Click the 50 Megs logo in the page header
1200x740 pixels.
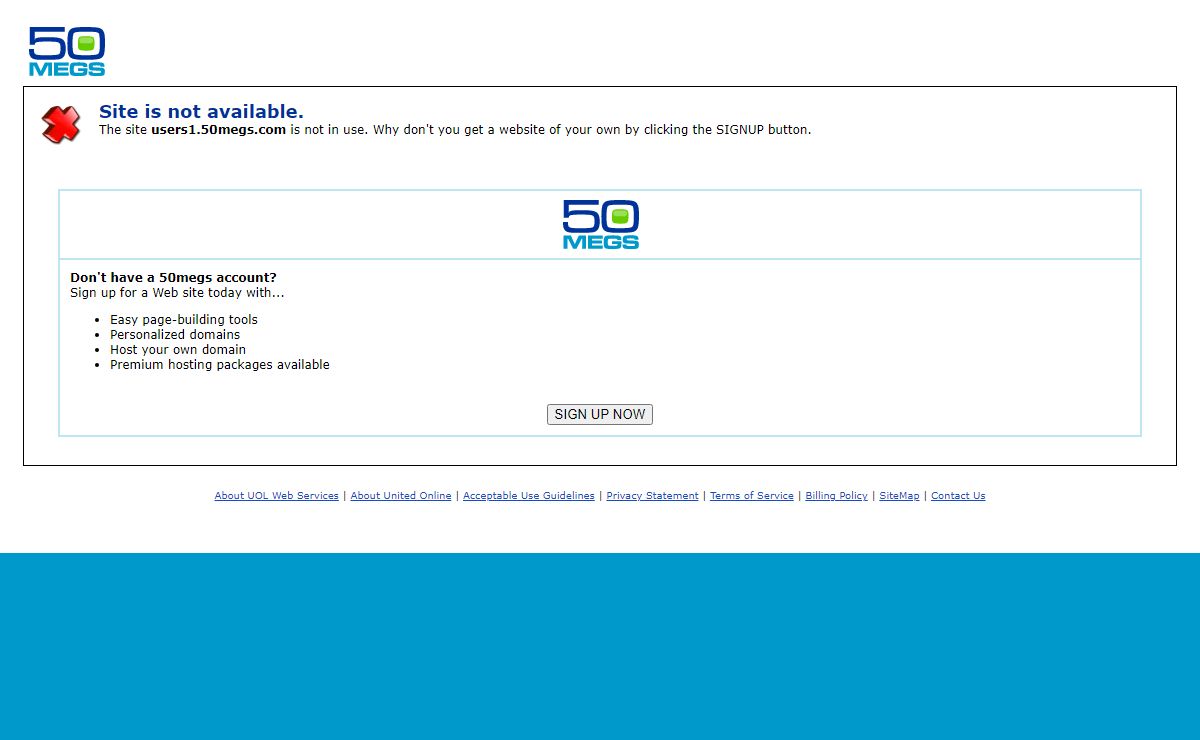coord(67,51)
